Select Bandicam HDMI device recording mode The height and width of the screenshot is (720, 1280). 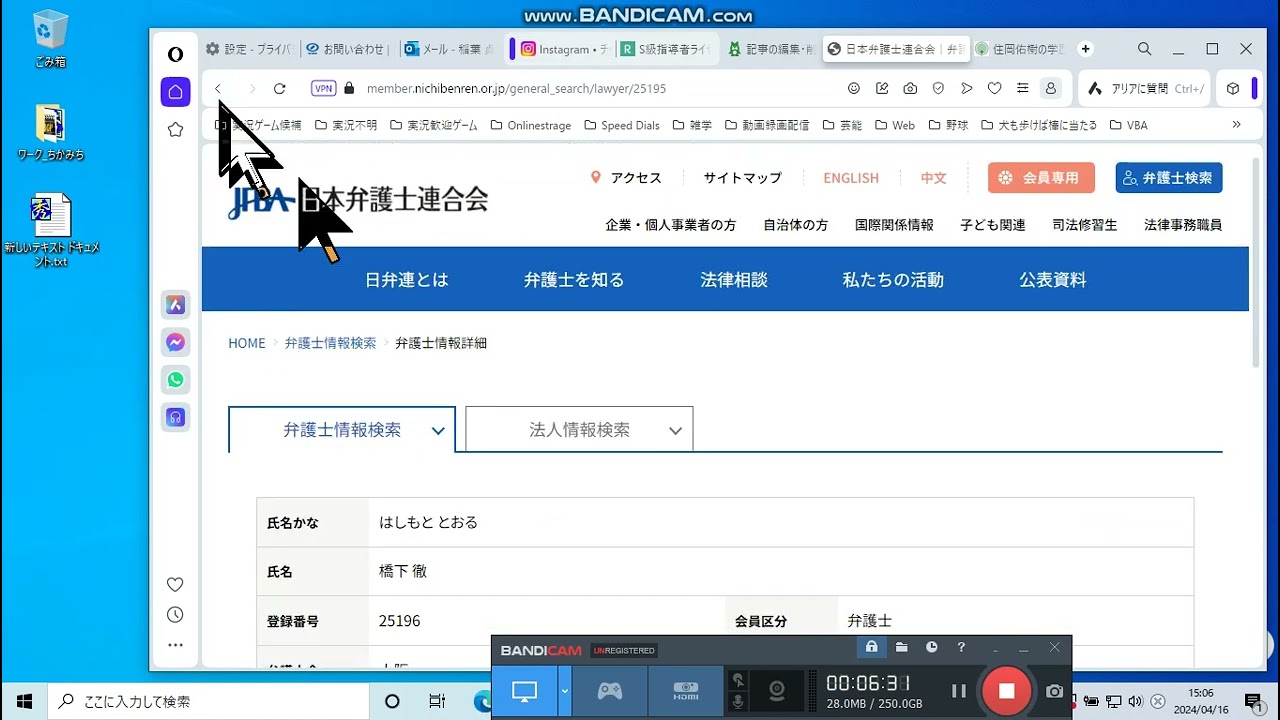pos(687,690)
